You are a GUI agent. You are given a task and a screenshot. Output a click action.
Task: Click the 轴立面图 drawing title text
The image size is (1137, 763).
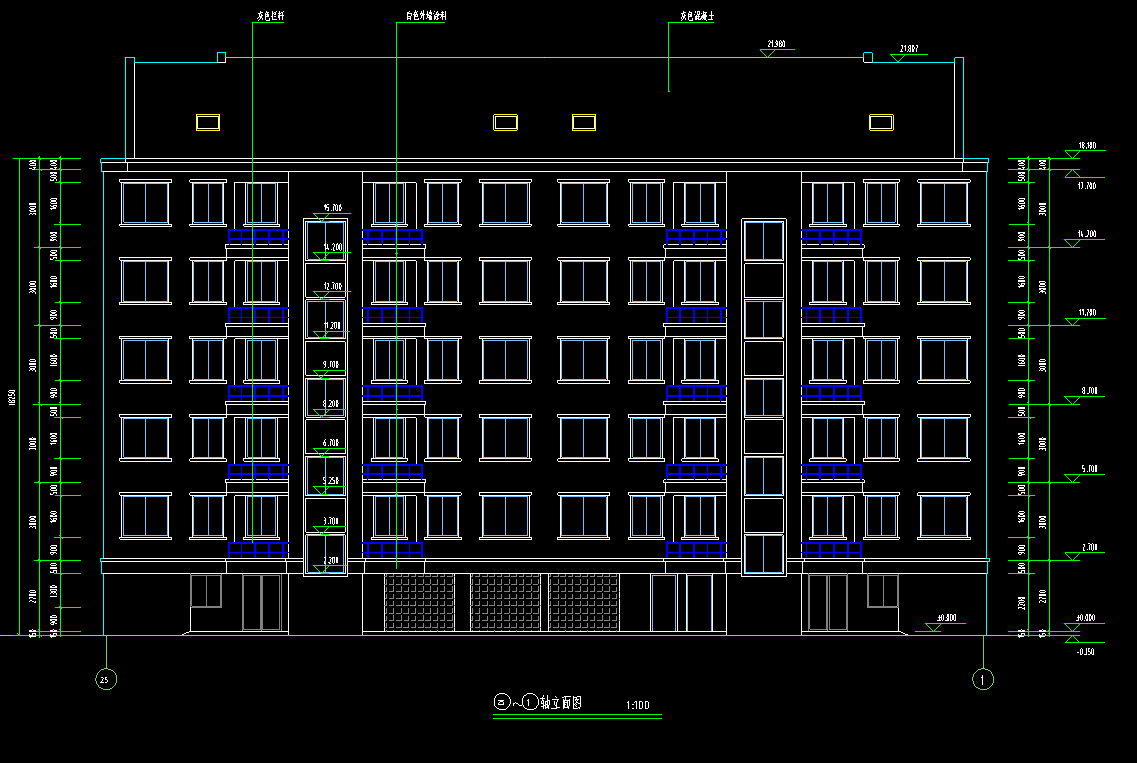(x=560, y=703)
